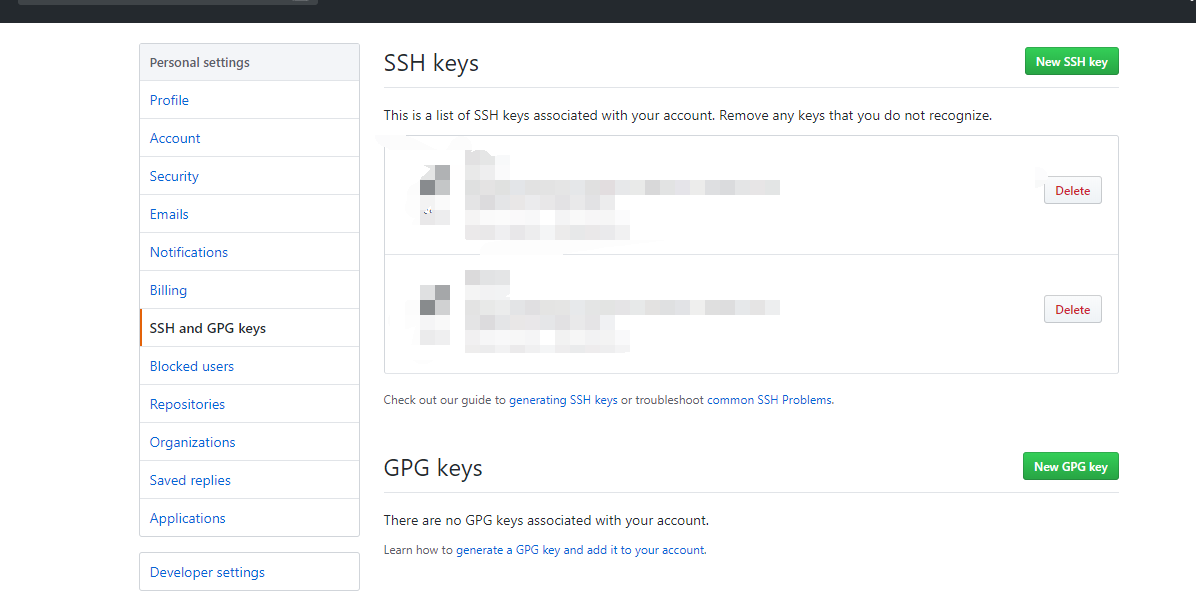Screen dimensions: 1196x598
Task: Open generate a GPG key link
Action: [x=580, y=550]
